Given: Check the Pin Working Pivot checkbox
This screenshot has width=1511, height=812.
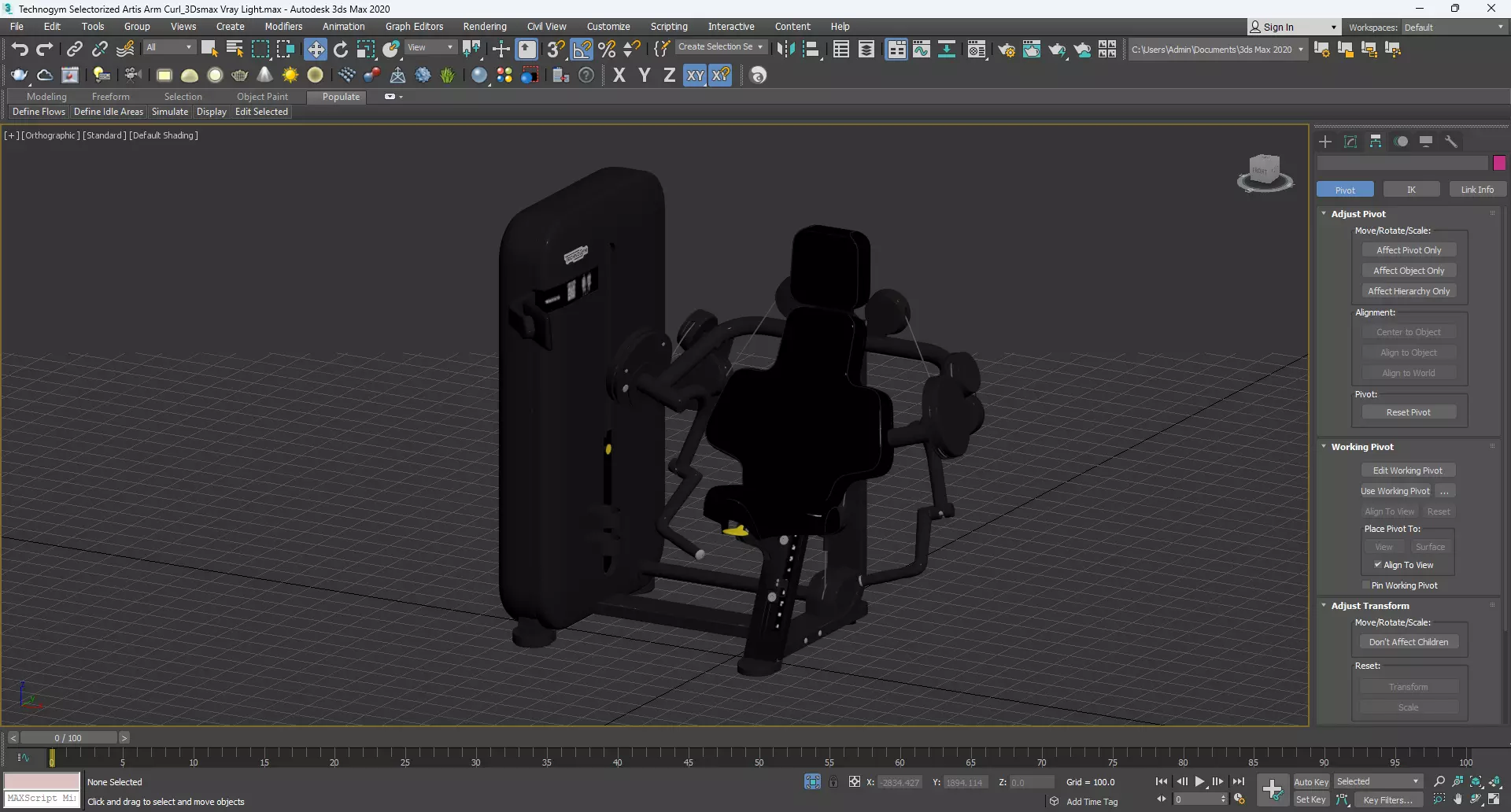Looking at the screenshot, I should [x=1366, y=585].
